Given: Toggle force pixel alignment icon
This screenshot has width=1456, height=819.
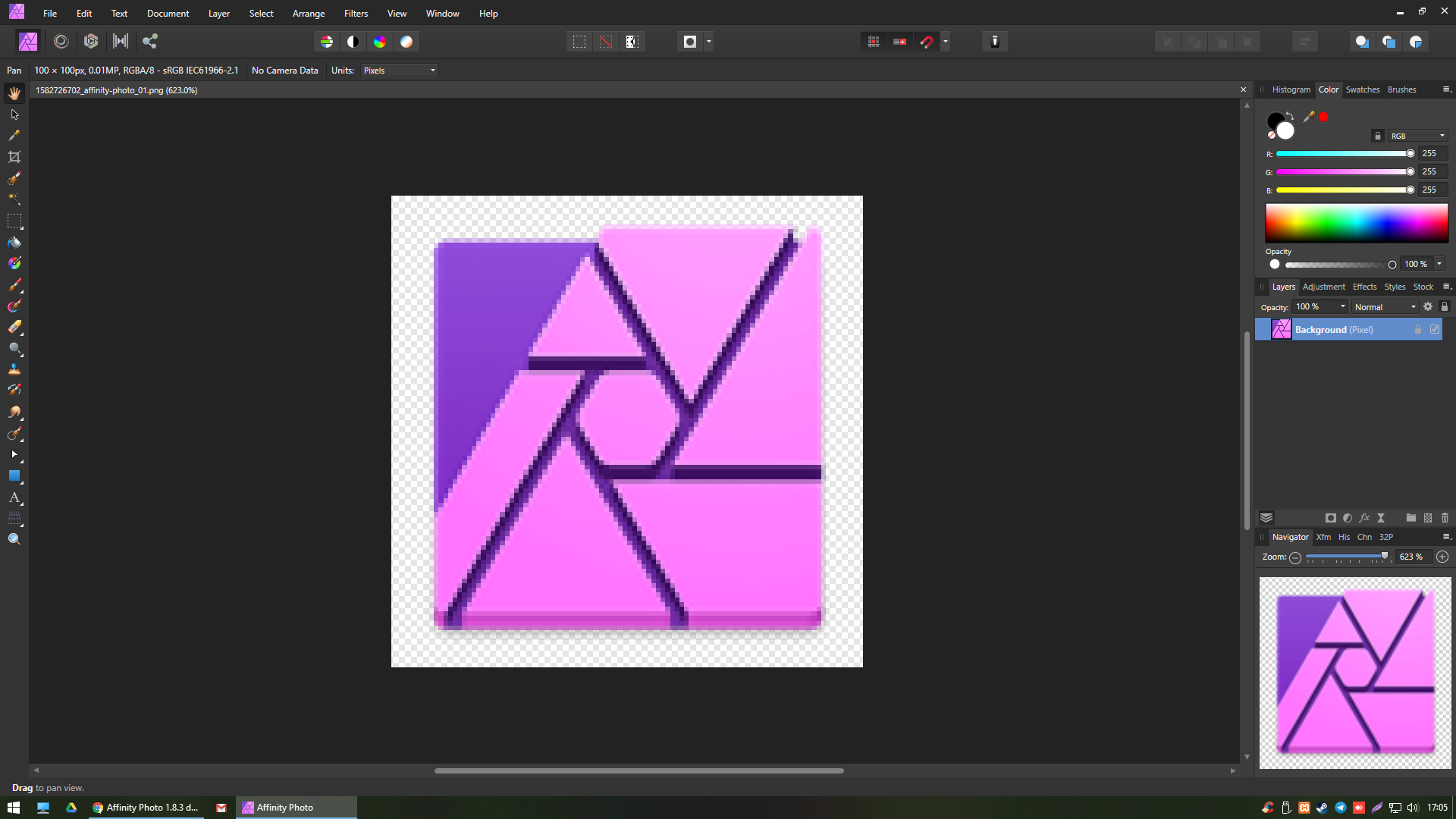Looking at the screenshot, I should [x=874, y=42].
